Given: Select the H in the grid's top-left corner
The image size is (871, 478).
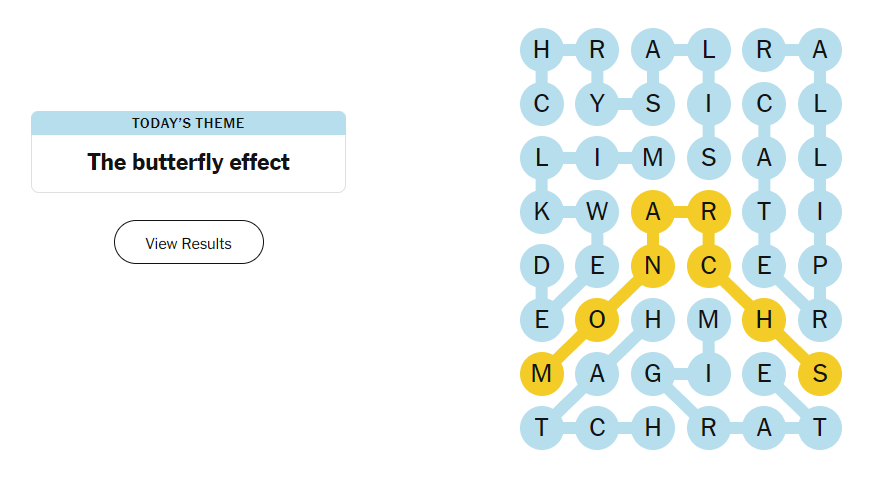Looking at the screenshot, I should click(541, 48).
